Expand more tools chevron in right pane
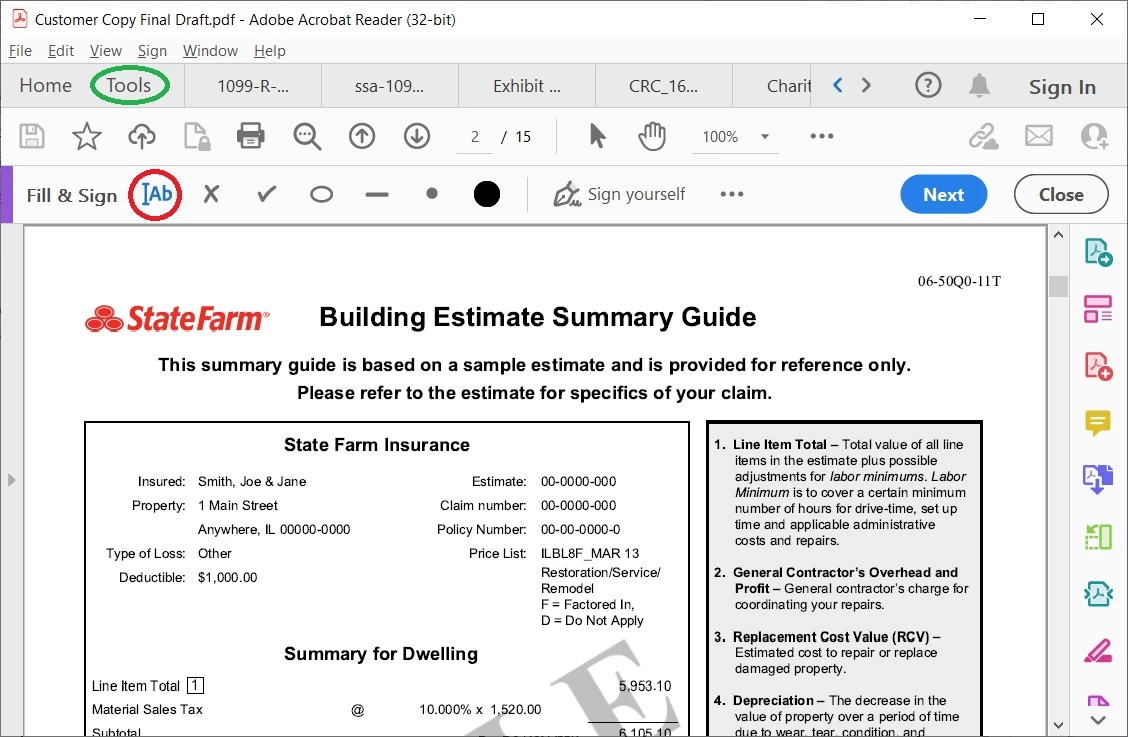The width and height of the screenshot is (1128, 737). [x=1098, y=720]
